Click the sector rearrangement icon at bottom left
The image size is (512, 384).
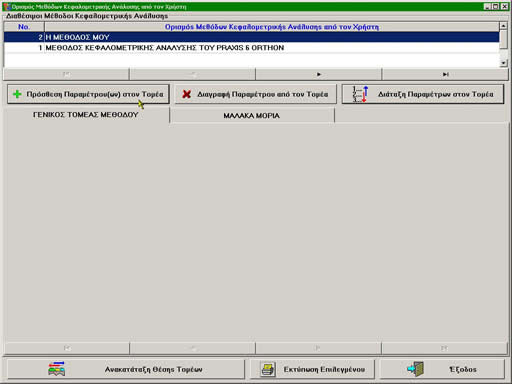[56, 369]
